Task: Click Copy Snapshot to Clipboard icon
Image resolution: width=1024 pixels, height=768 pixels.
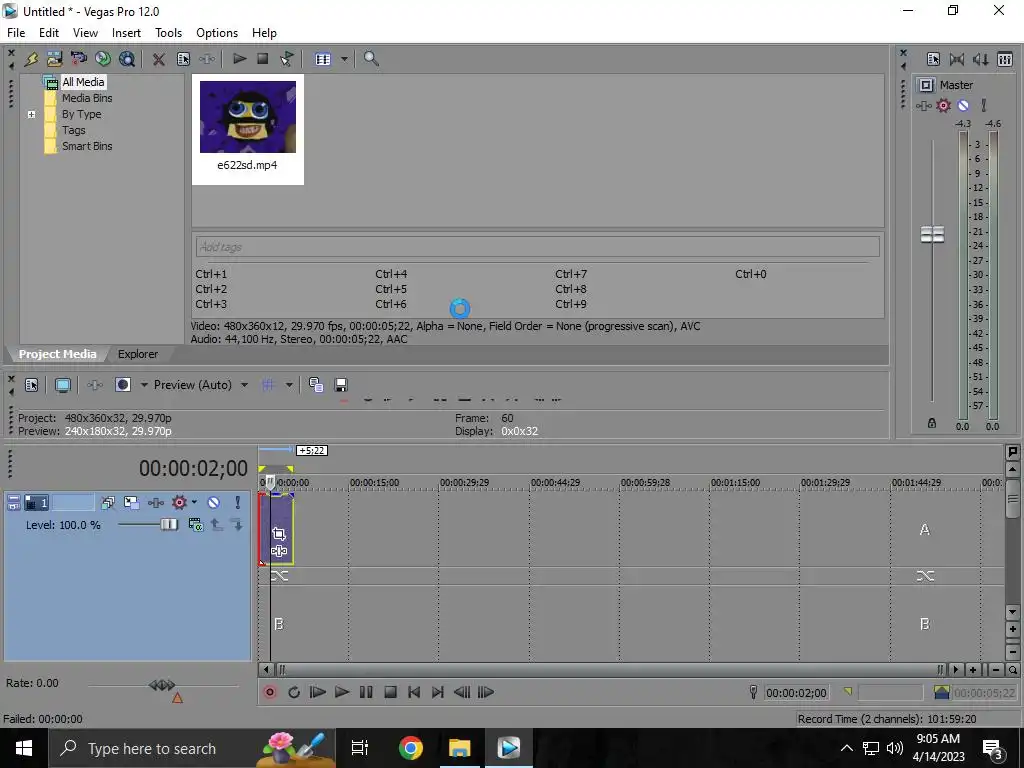Action: click(x=316, y=385)
